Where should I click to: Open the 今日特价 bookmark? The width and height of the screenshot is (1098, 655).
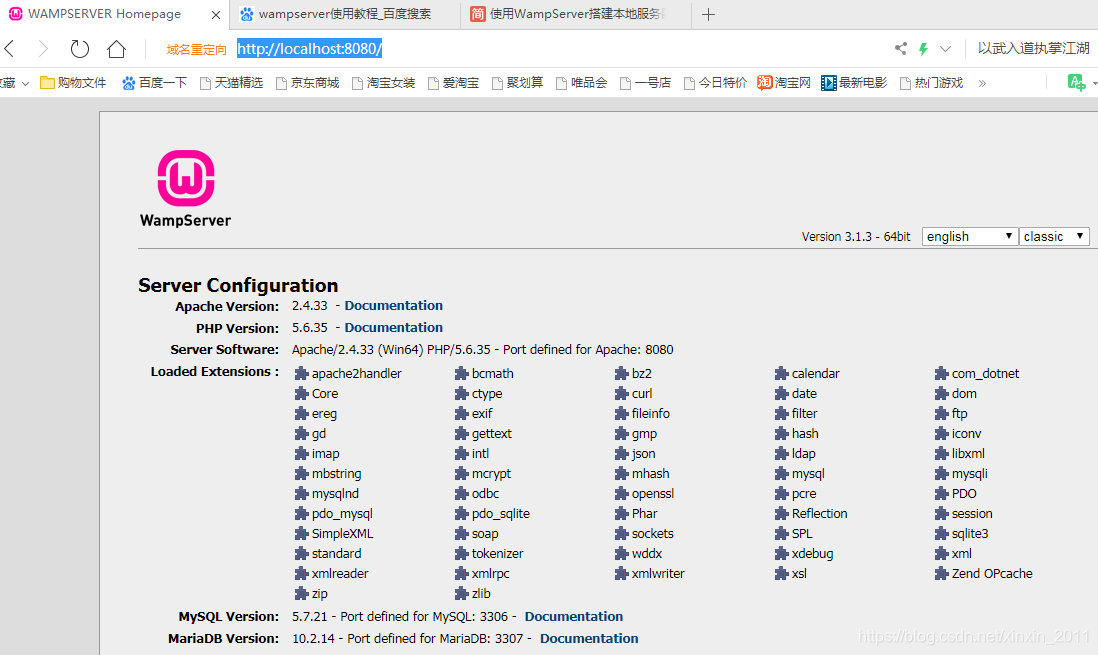715,83
